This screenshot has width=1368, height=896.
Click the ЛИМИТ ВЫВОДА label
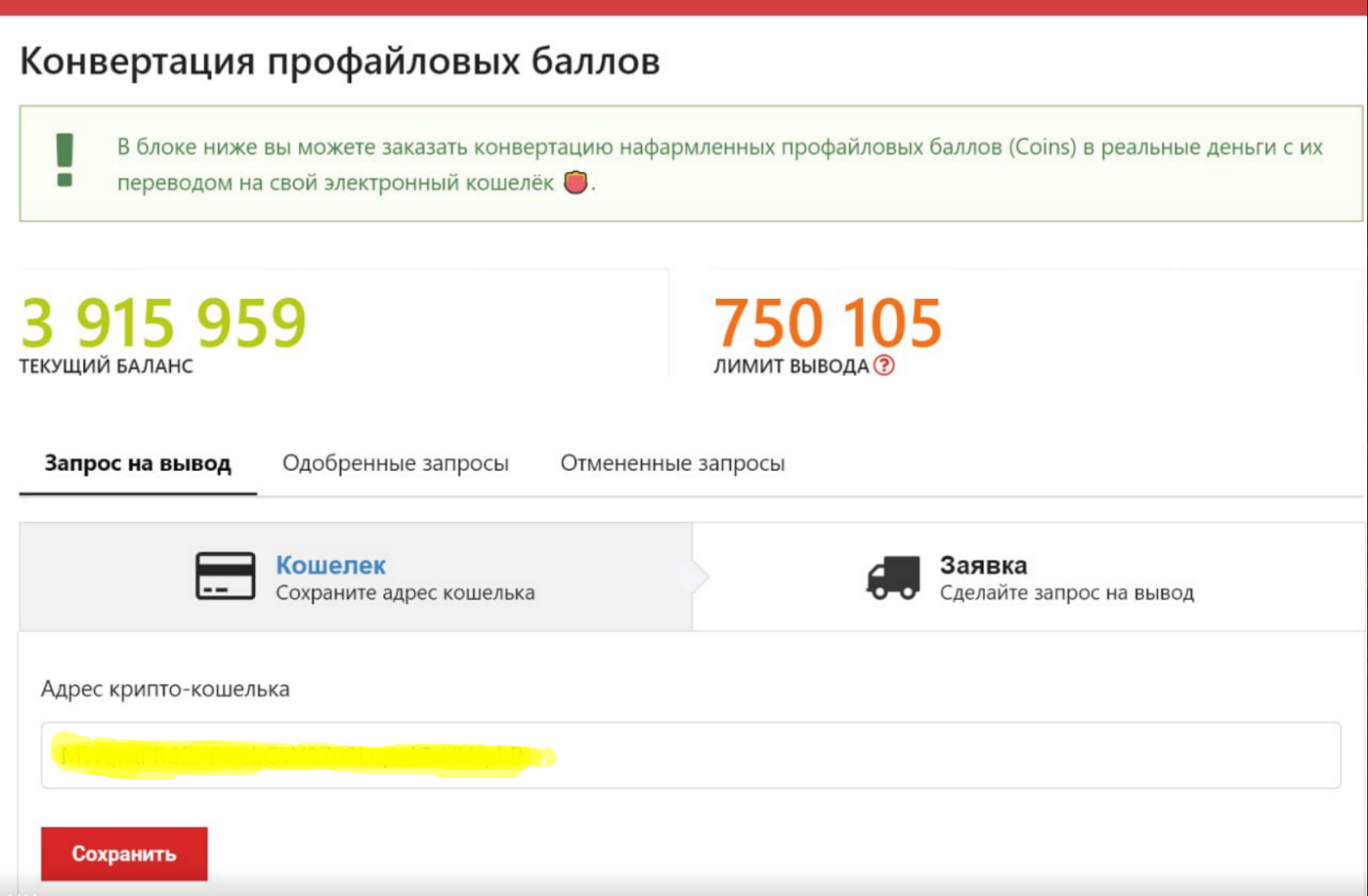click(791, 366)
